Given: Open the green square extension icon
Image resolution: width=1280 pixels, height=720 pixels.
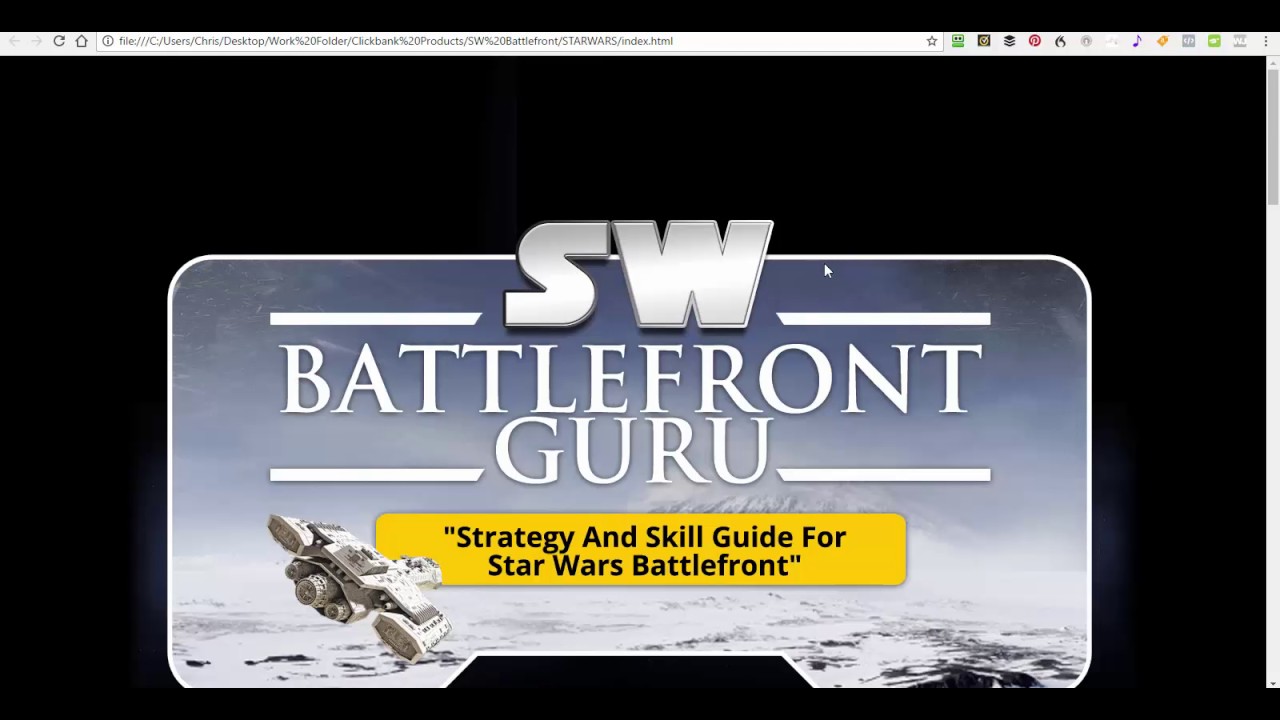Looking at the screenshot, I should pyautogui.click(x=1214, y=41).
